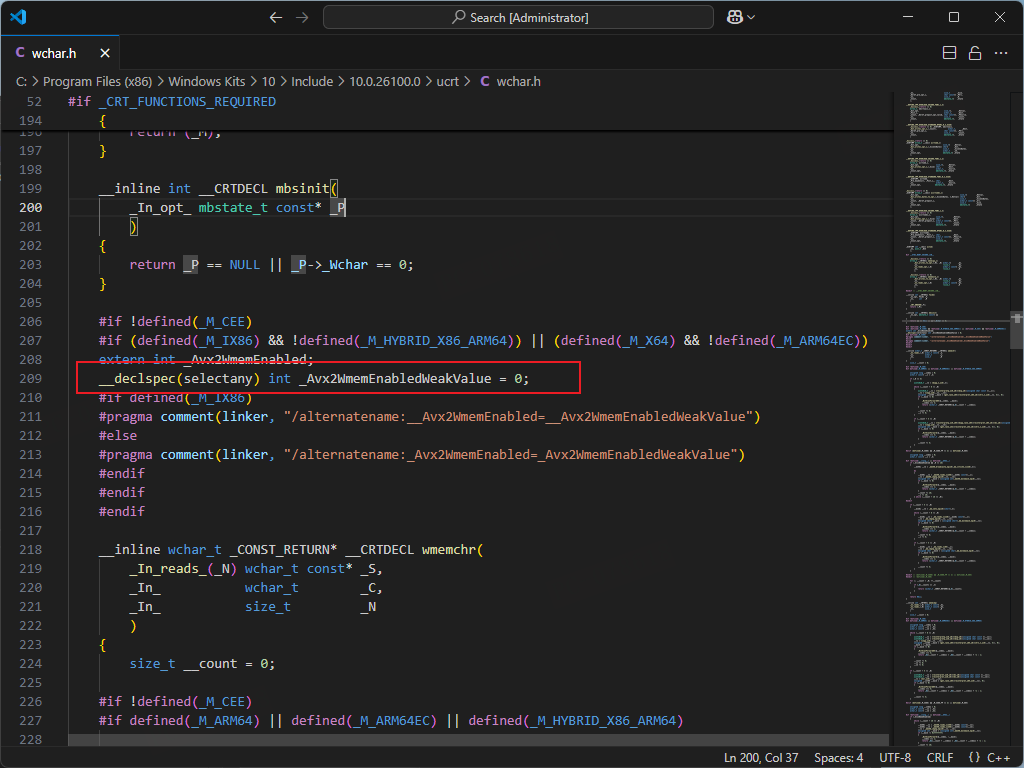Click UTF-8 encoding in status bar
Image resolution: width=1024 pixels, height=768 pixels.
point(893,757)
